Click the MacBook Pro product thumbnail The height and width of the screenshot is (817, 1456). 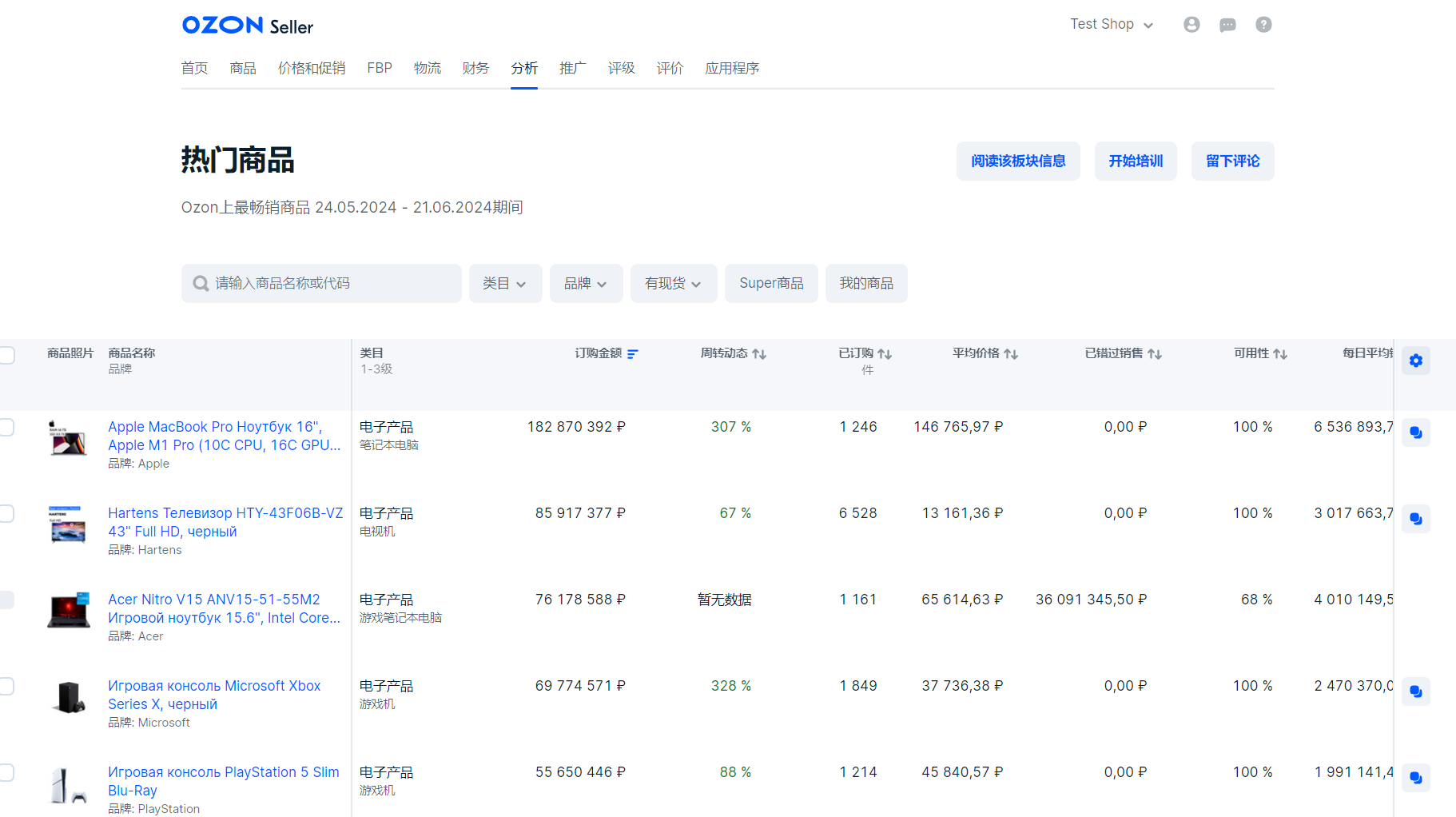pyautogui.click(x=68, y=438)
